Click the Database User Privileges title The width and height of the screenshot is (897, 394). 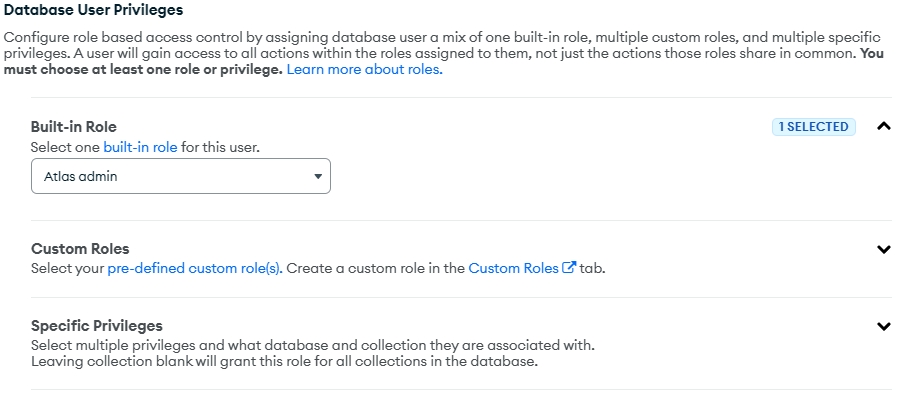click(x=93, y=10)
